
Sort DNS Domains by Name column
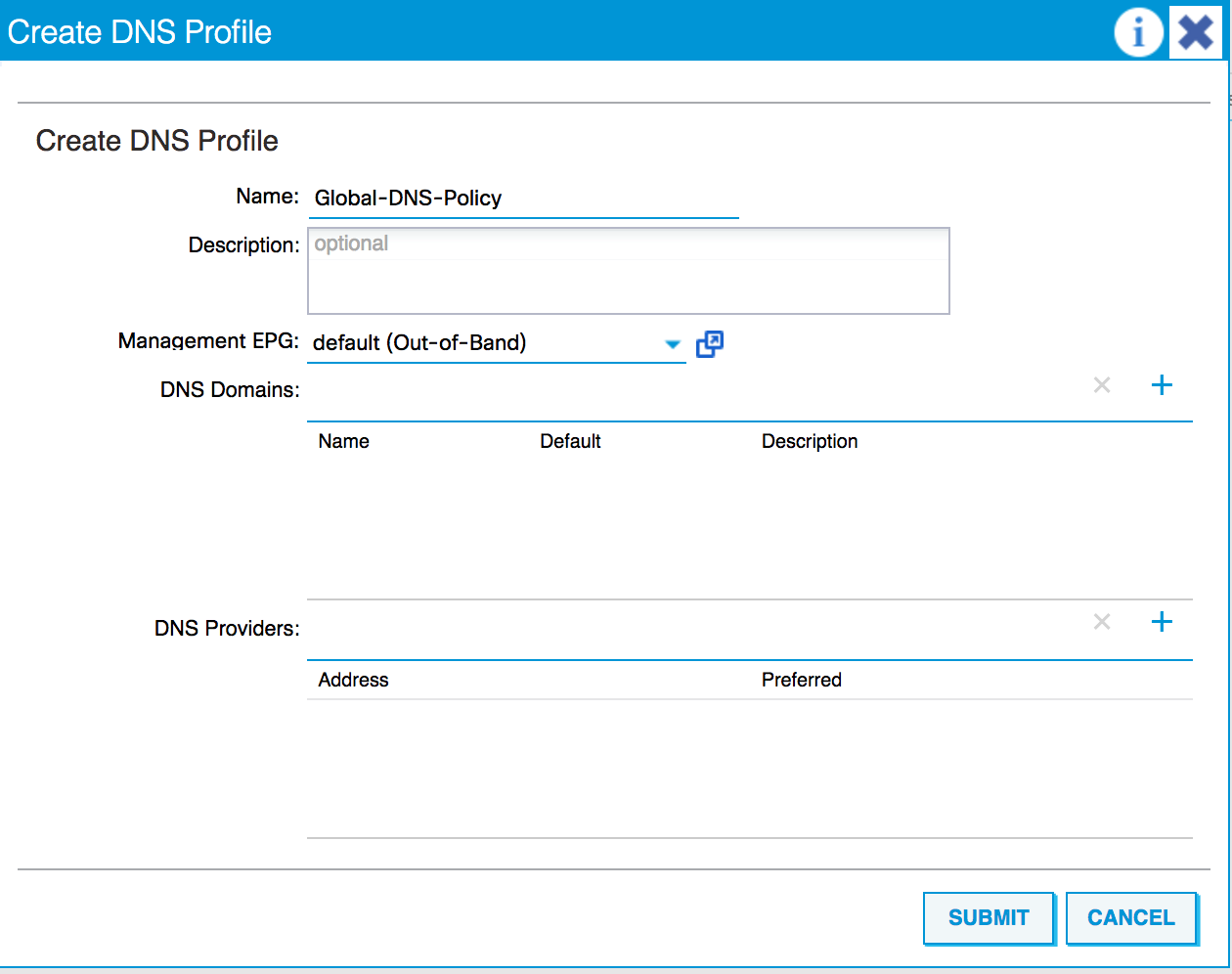[x=344, y=442]
